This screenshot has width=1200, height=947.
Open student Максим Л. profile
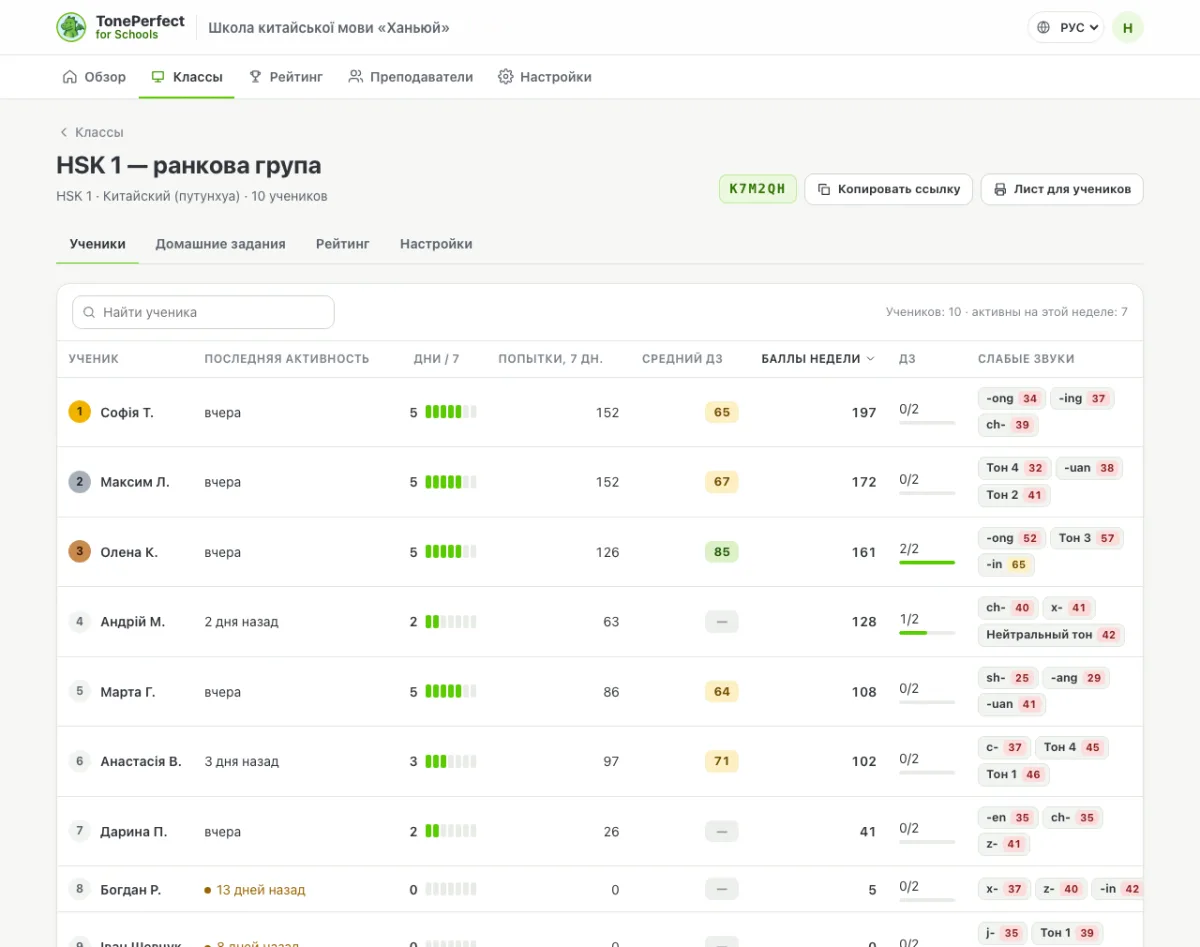coord(135,482)
